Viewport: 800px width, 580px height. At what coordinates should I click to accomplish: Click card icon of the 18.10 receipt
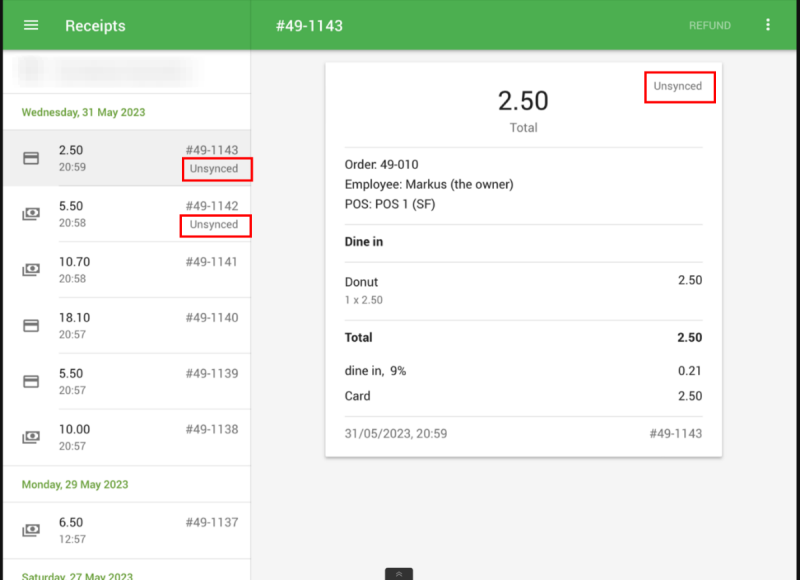pos(31,326)
